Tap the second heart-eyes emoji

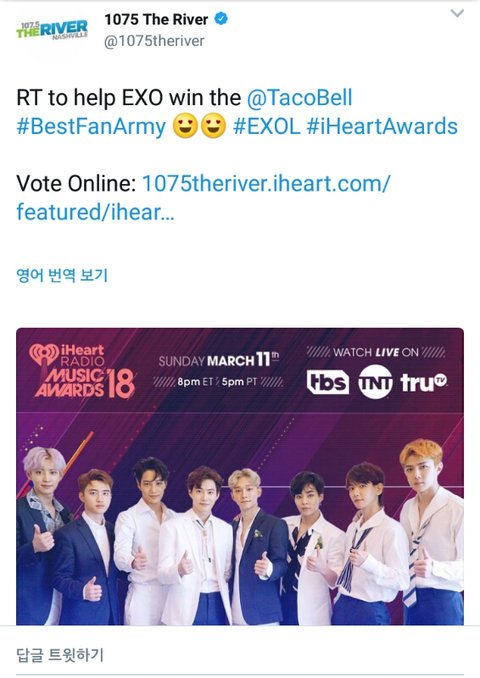(x=214, y=126)
